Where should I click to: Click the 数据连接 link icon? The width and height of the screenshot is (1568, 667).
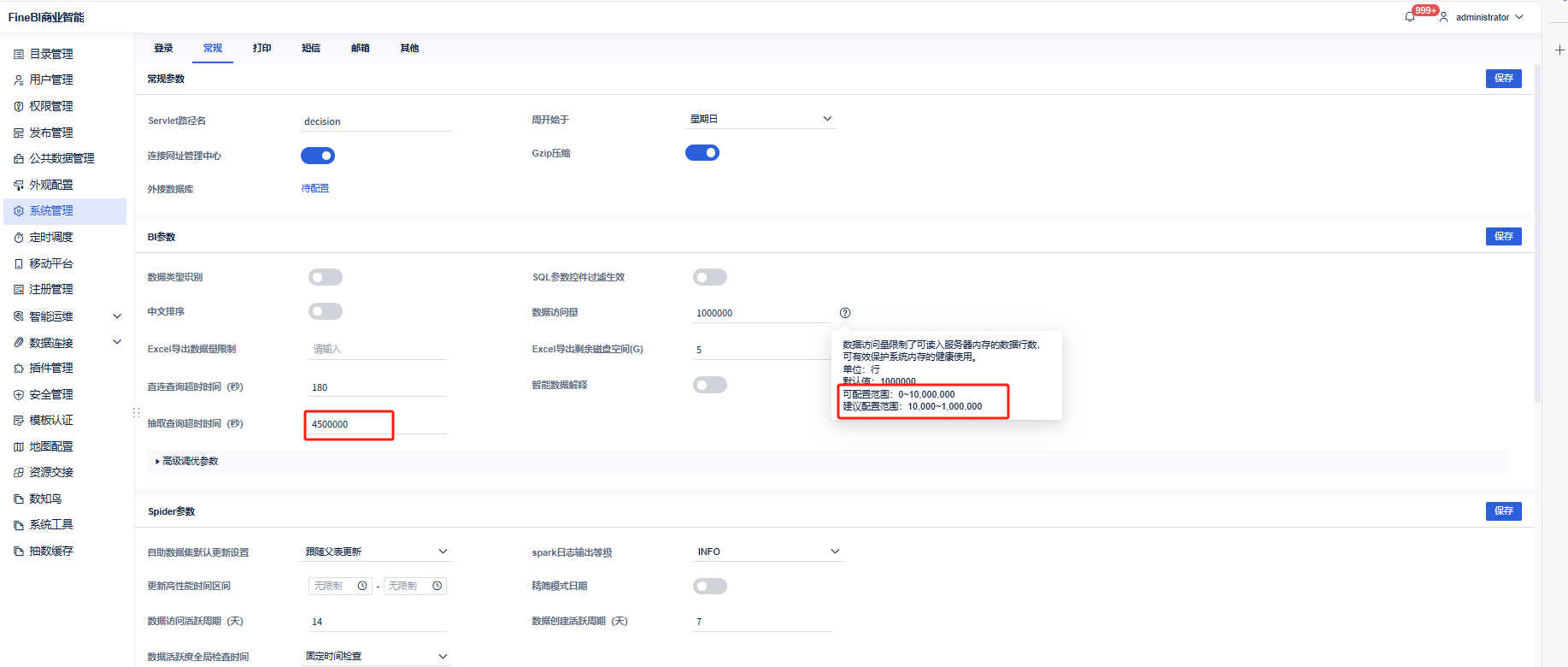(x=19, y=342)
